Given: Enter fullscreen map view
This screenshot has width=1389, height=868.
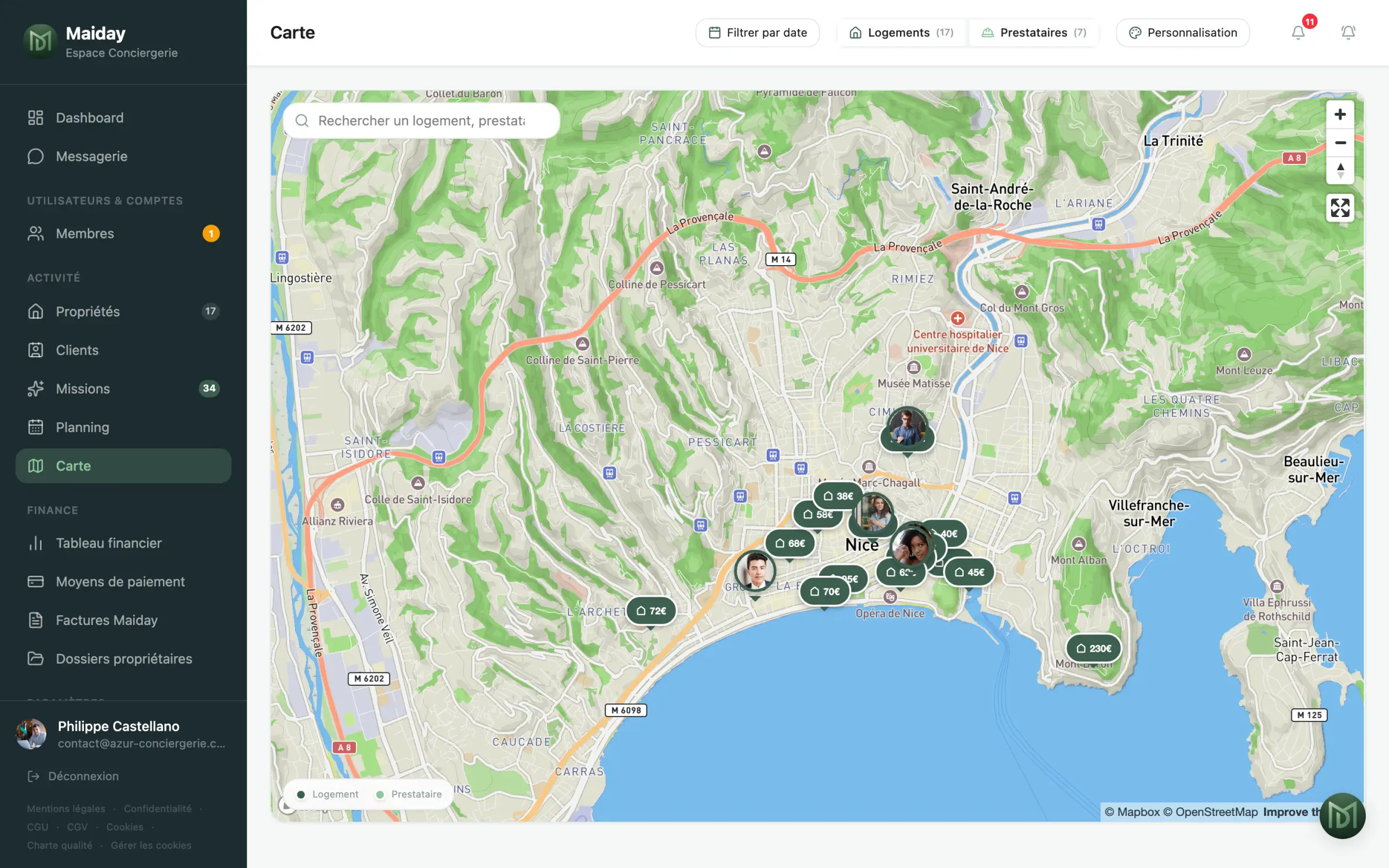Looking at the screenshot, I should [1340, 208].
